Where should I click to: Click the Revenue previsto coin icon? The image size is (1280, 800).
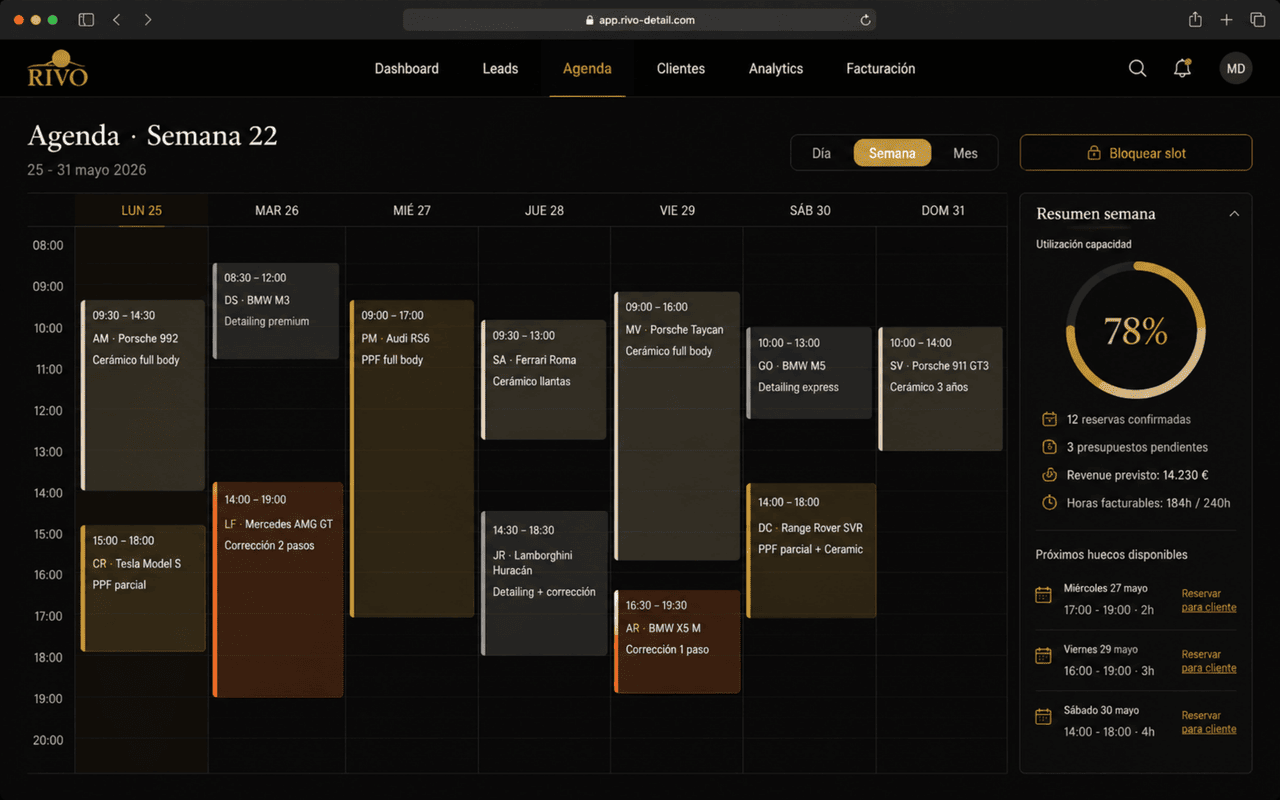pyautogui.click(x=1049, y=475)
